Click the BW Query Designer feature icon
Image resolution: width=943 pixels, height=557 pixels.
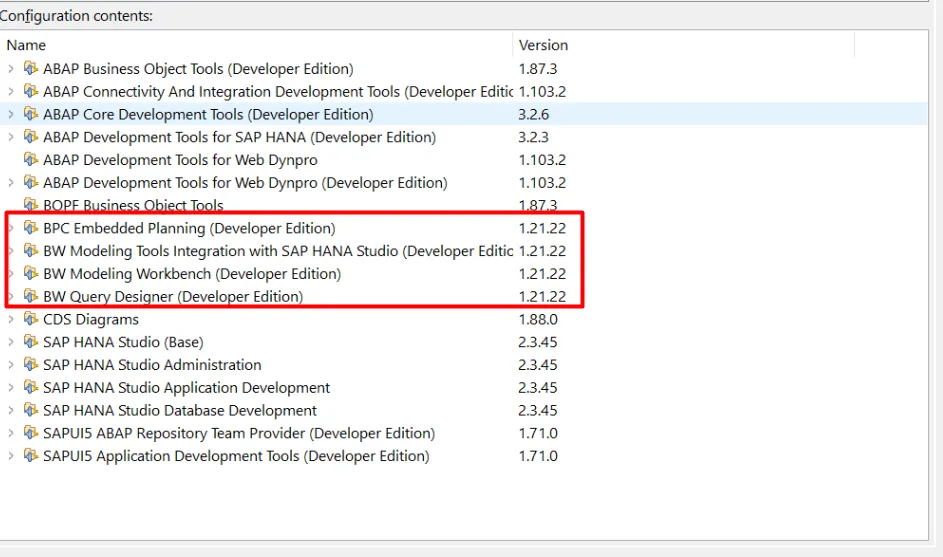pyautogui.click(x=31, y=296)
